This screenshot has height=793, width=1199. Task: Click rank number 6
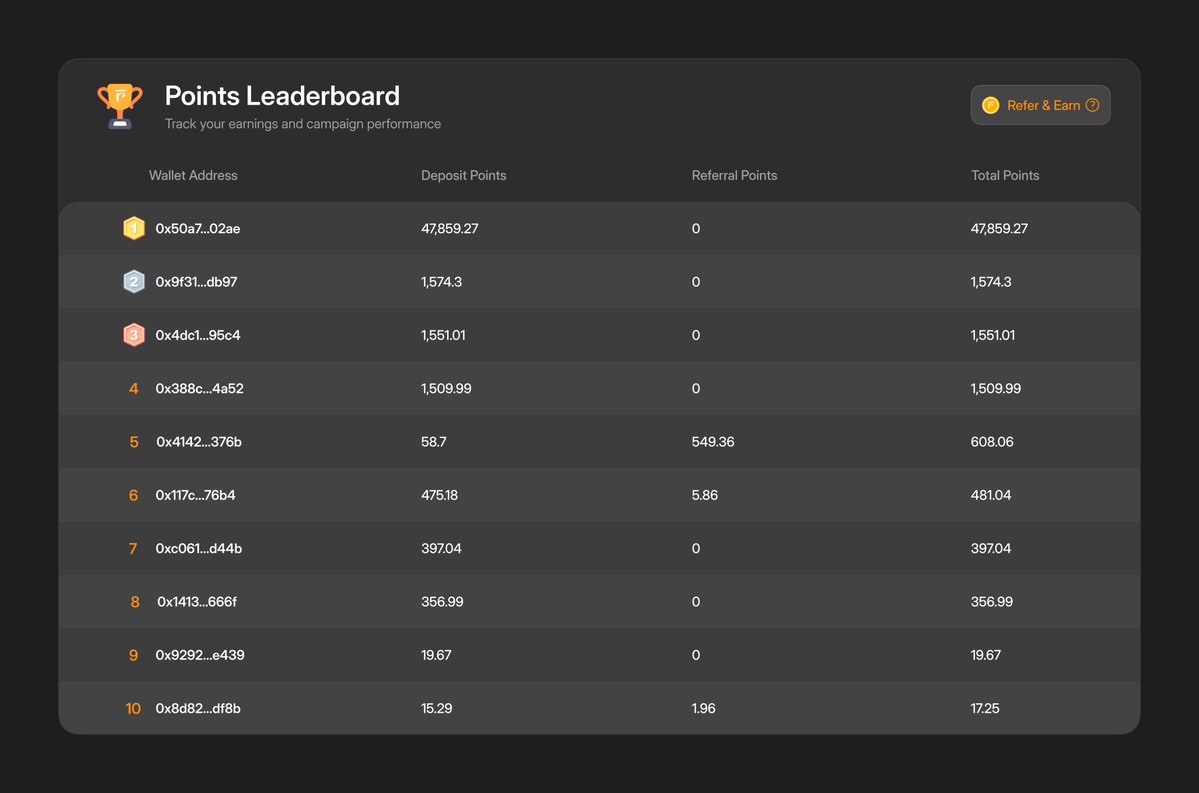133,496
